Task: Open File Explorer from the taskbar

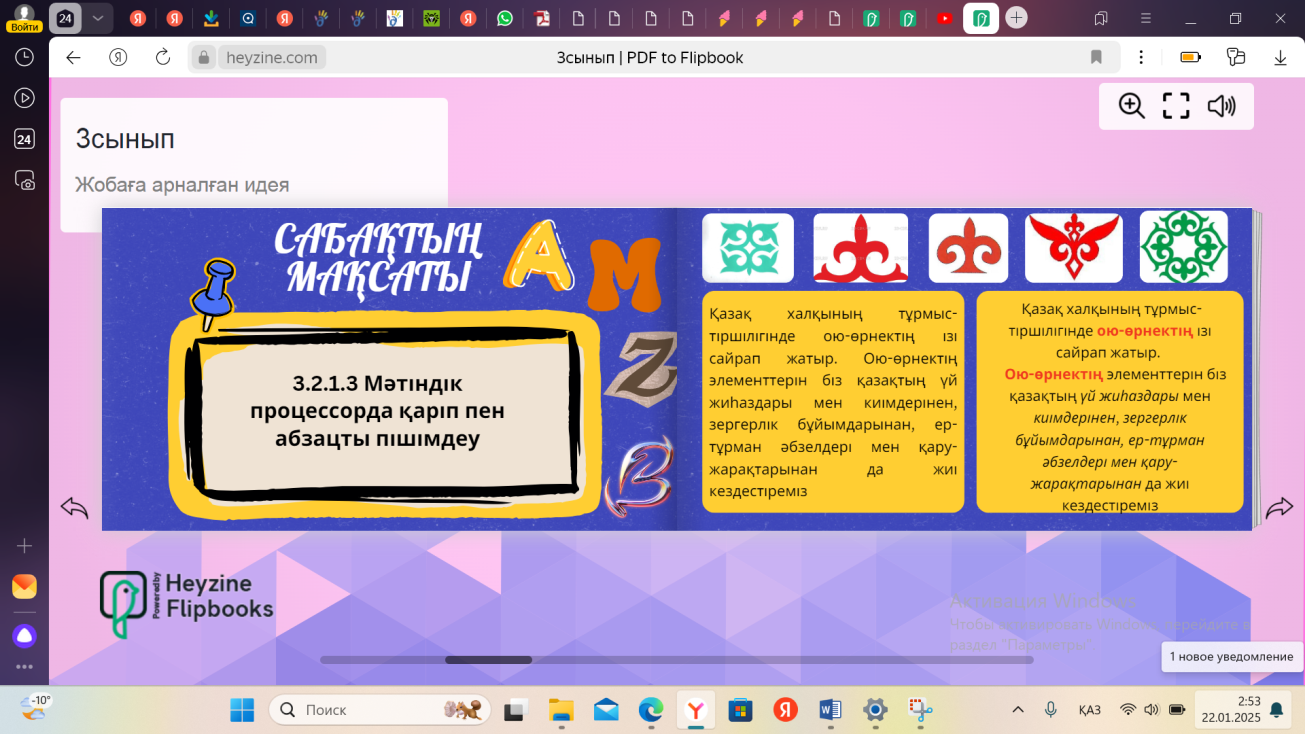Action: [560, 710]
